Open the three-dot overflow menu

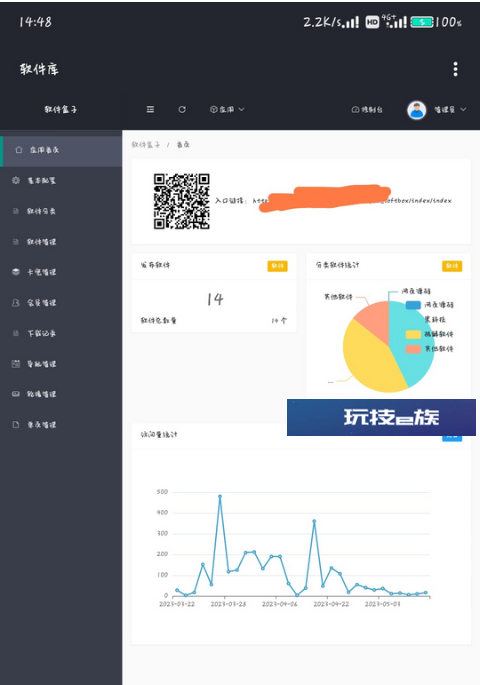point(455,69)
